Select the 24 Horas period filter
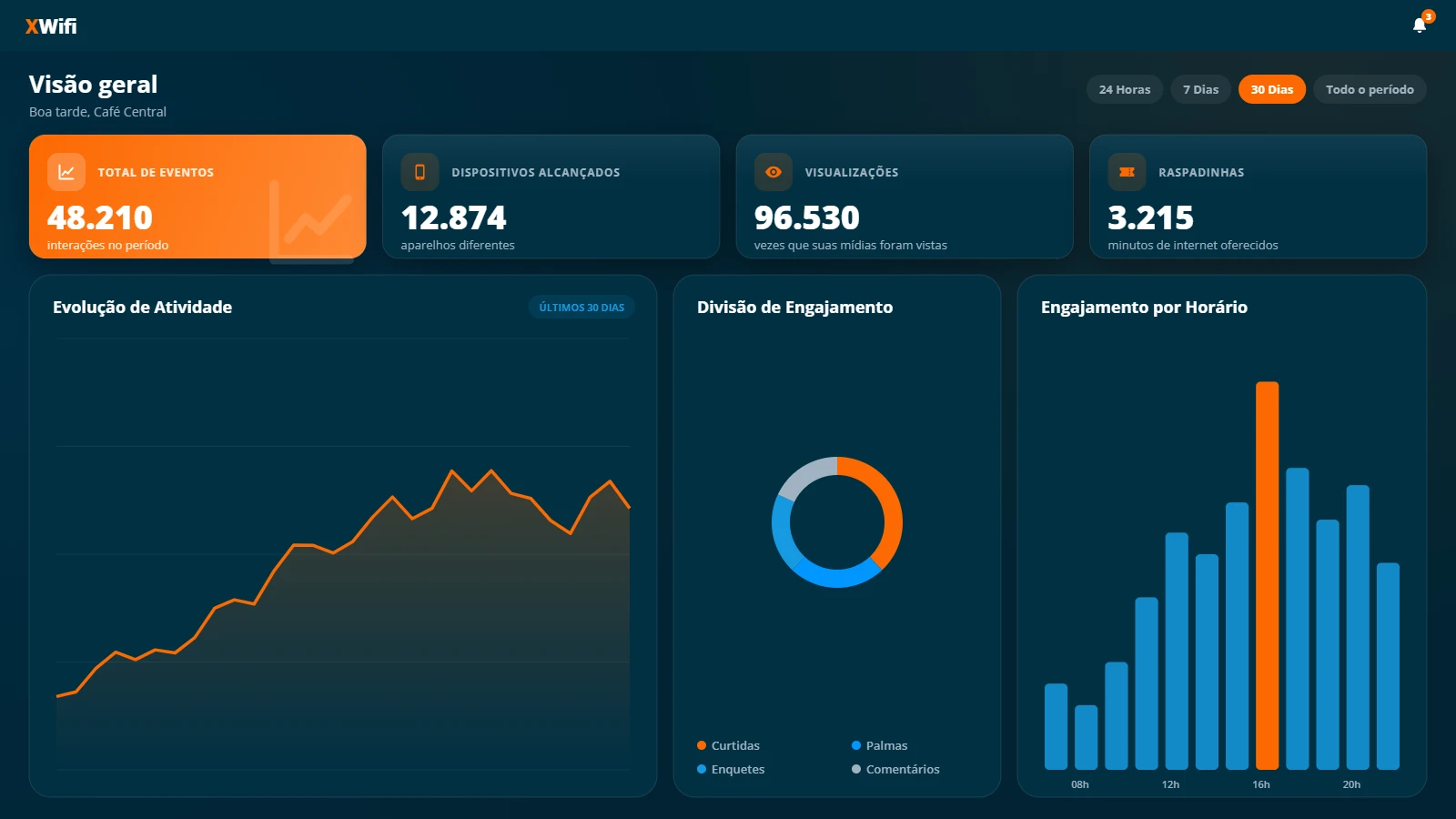Viewport: 1456px width, 819px height. (1125, 89)
